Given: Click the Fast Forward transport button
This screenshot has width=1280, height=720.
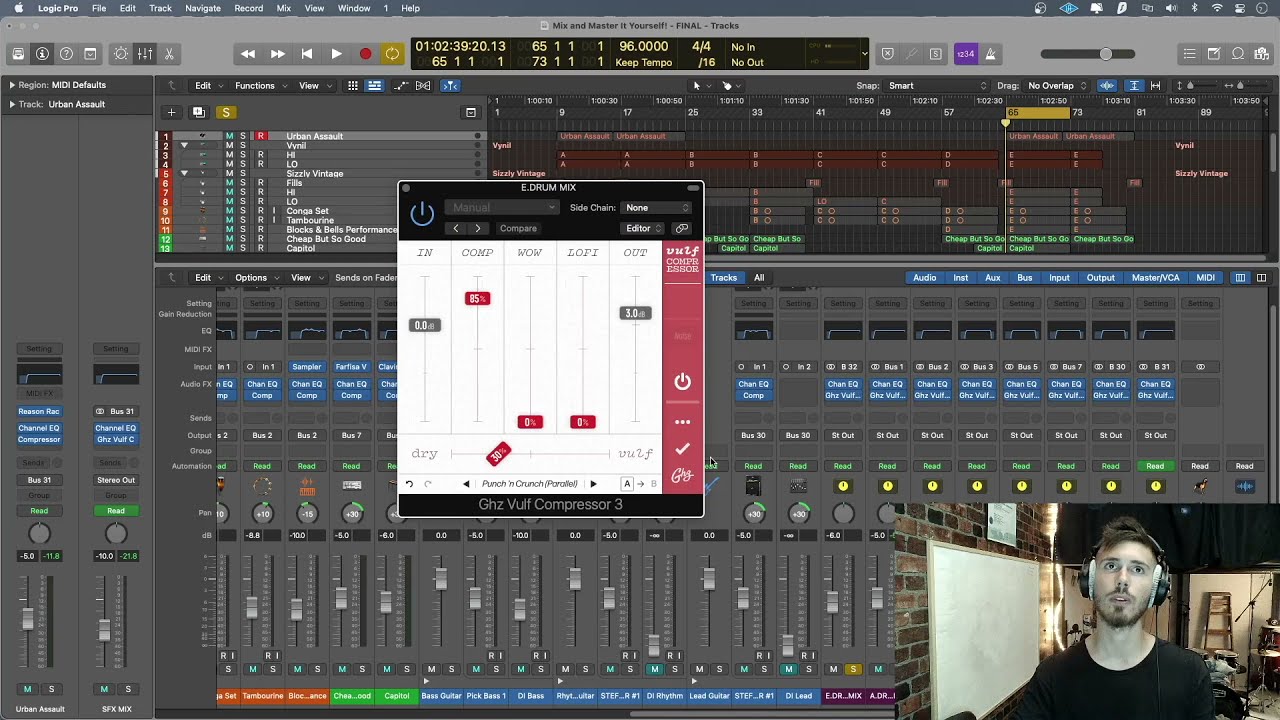Looking at the screenshot, I should (277, 54).
